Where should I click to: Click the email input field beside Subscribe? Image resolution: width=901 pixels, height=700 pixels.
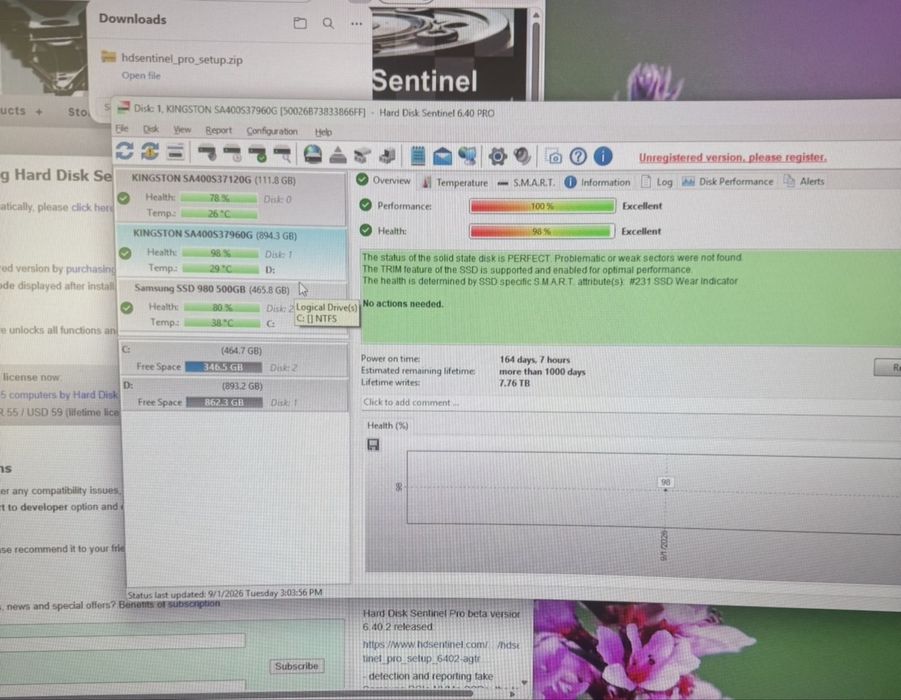click(x=122, y=640)
